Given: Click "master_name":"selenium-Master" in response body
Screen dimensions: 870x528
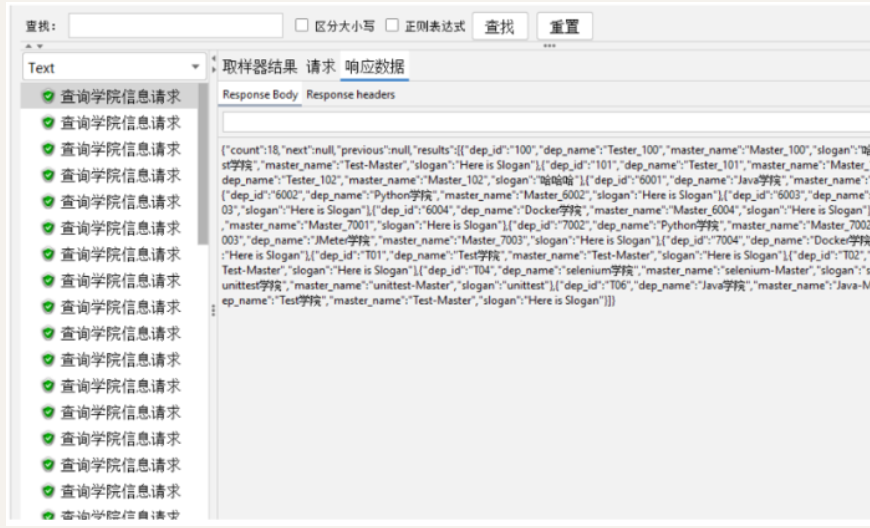Looking at the screenshot, I should click(729, 270).
